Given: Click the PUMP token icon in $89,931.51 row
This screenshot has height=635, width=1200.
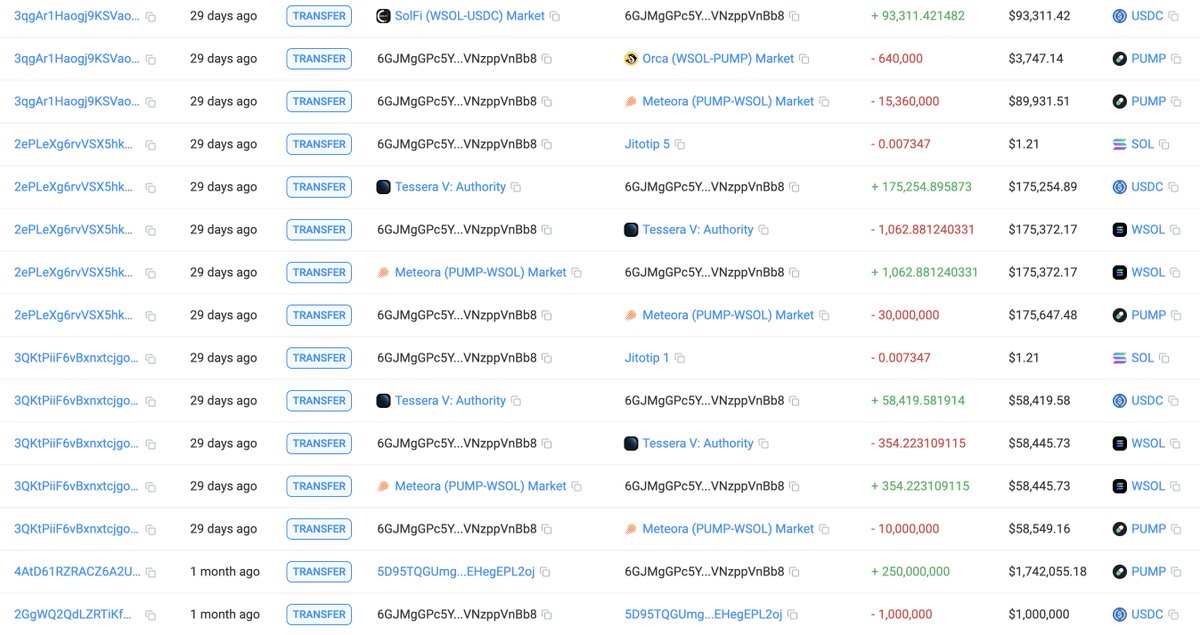Looking at the screenshot, I should pyautogui.click(x=1120, y=102).
